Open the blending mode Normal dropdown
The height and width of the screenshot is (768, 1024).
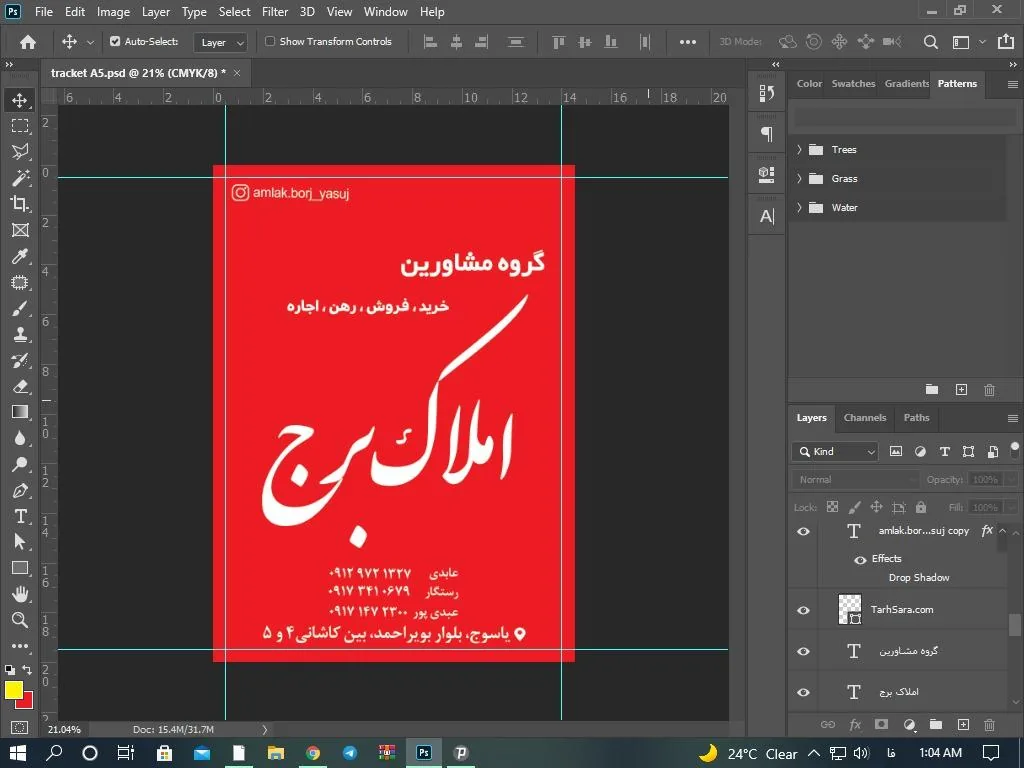856,479
